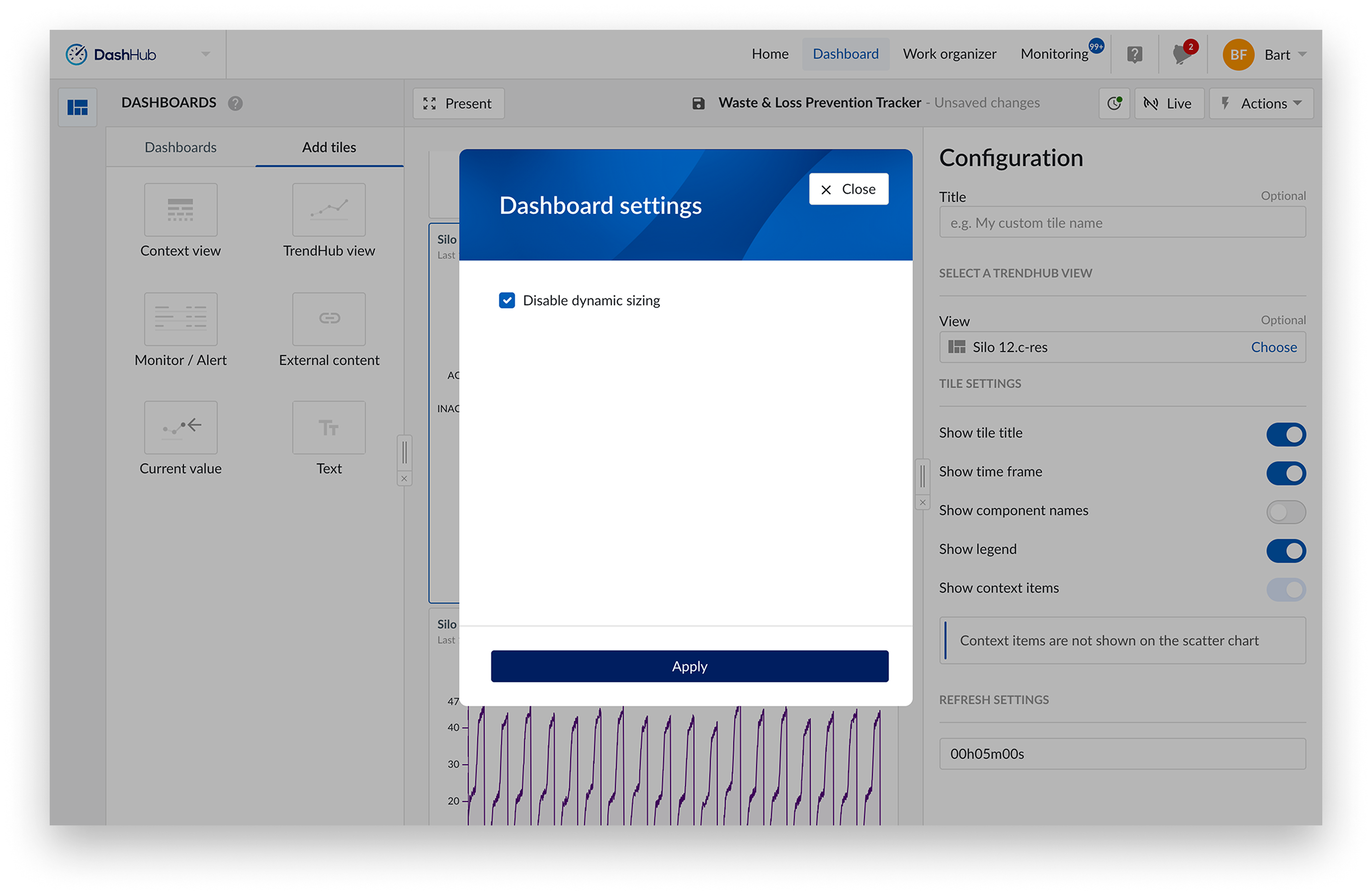The height and width of the screenshot is (895, 1372).
Task: Click the tile Title input field
Action: [x=1122, y=223]
